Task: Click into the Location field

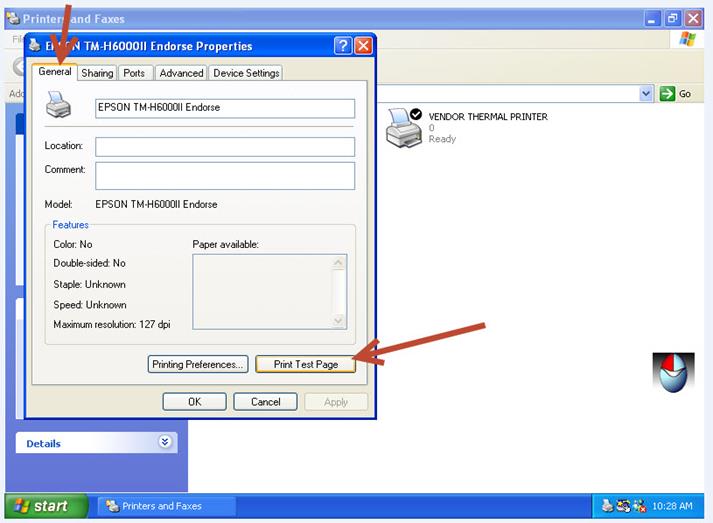Action: [225, 147]
